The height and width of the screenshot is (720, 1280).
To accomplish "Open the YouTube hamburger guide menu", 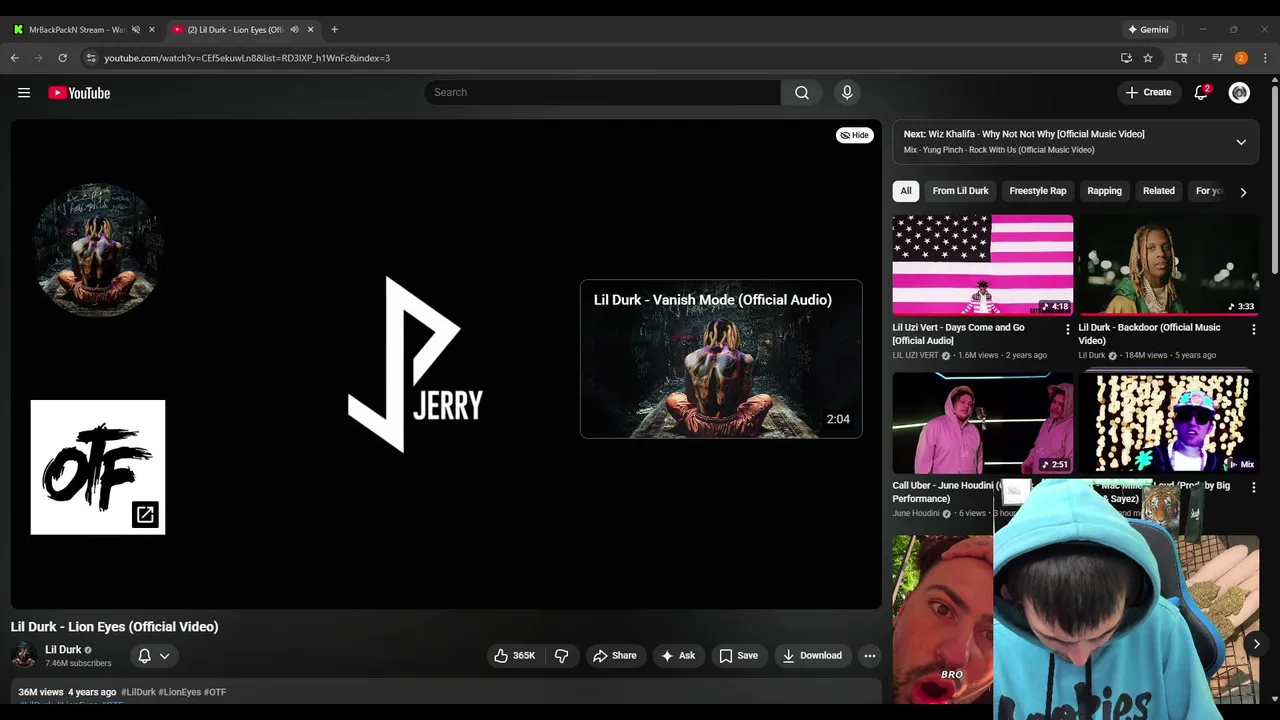I will [24, 93].
